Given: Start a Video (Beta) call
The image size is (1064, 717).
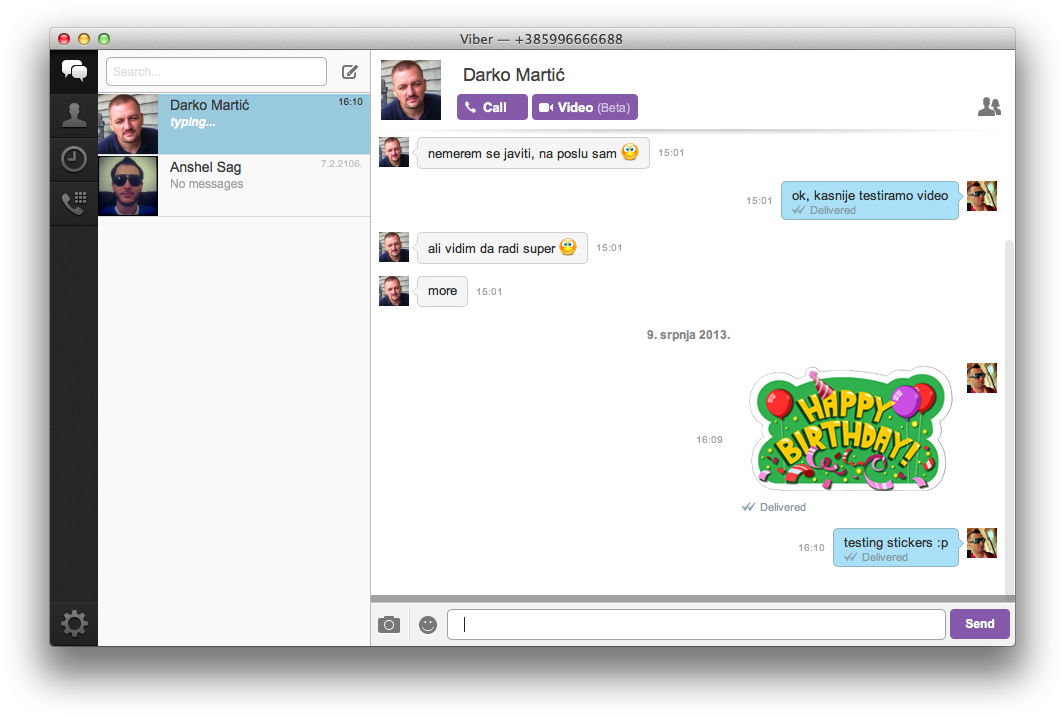Looking at the screenshot, I should click(x=584, y=107).
